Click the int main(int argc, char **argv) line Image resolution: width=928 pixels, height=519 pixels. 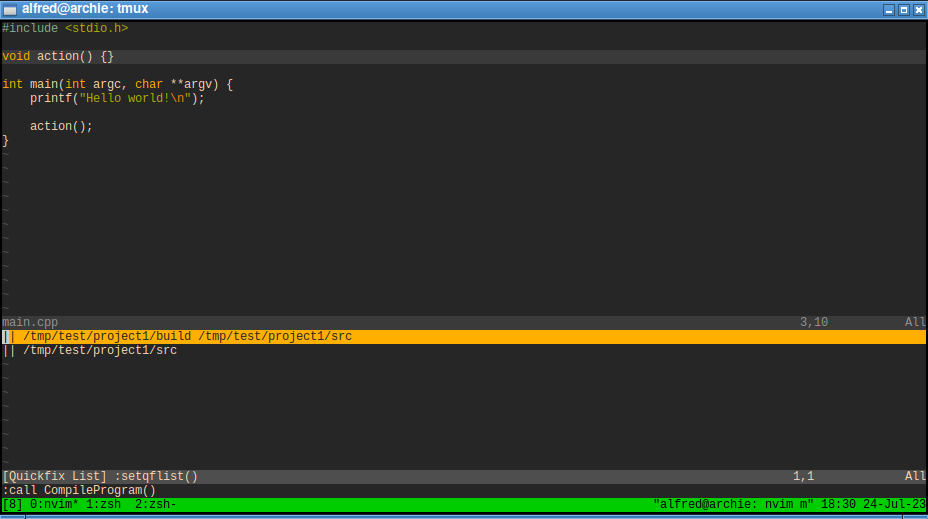(118, 84)
